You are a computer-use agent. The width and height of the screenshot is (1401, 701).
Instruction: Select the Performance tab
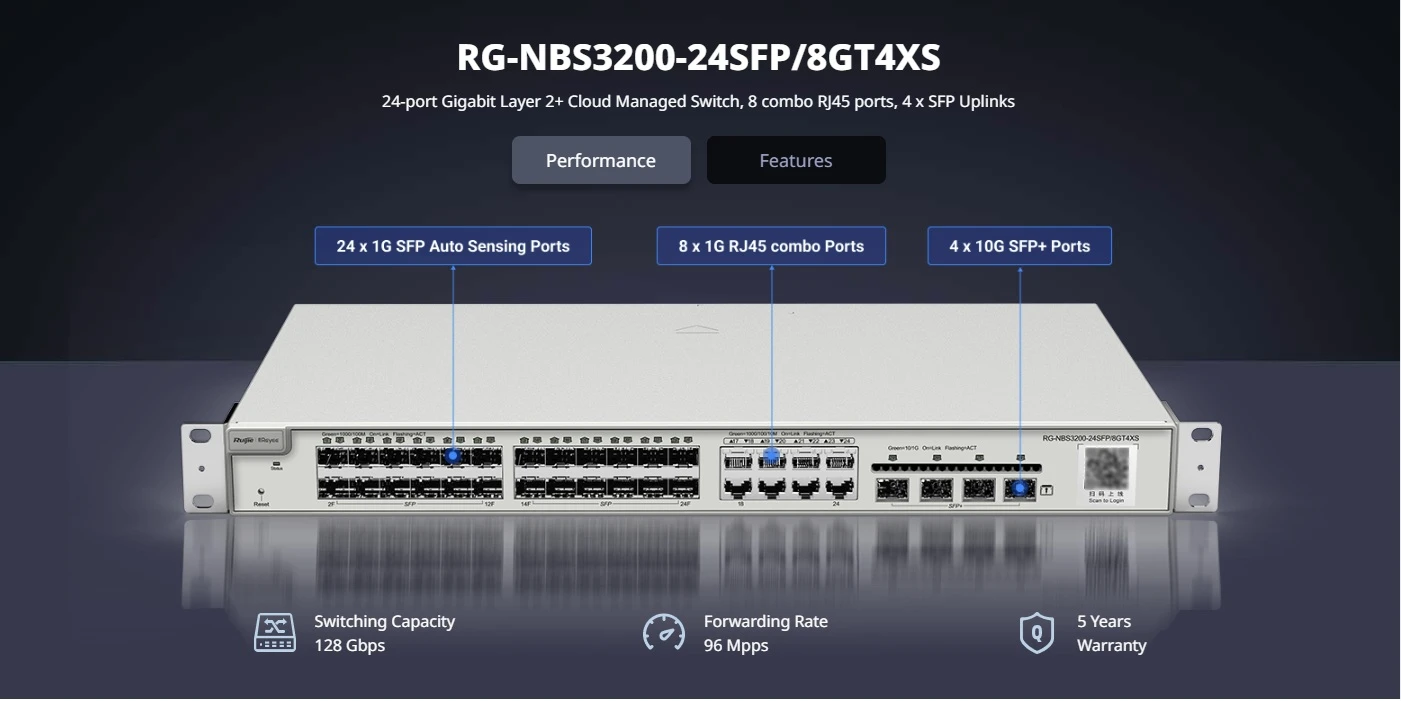tap(601, 160)
